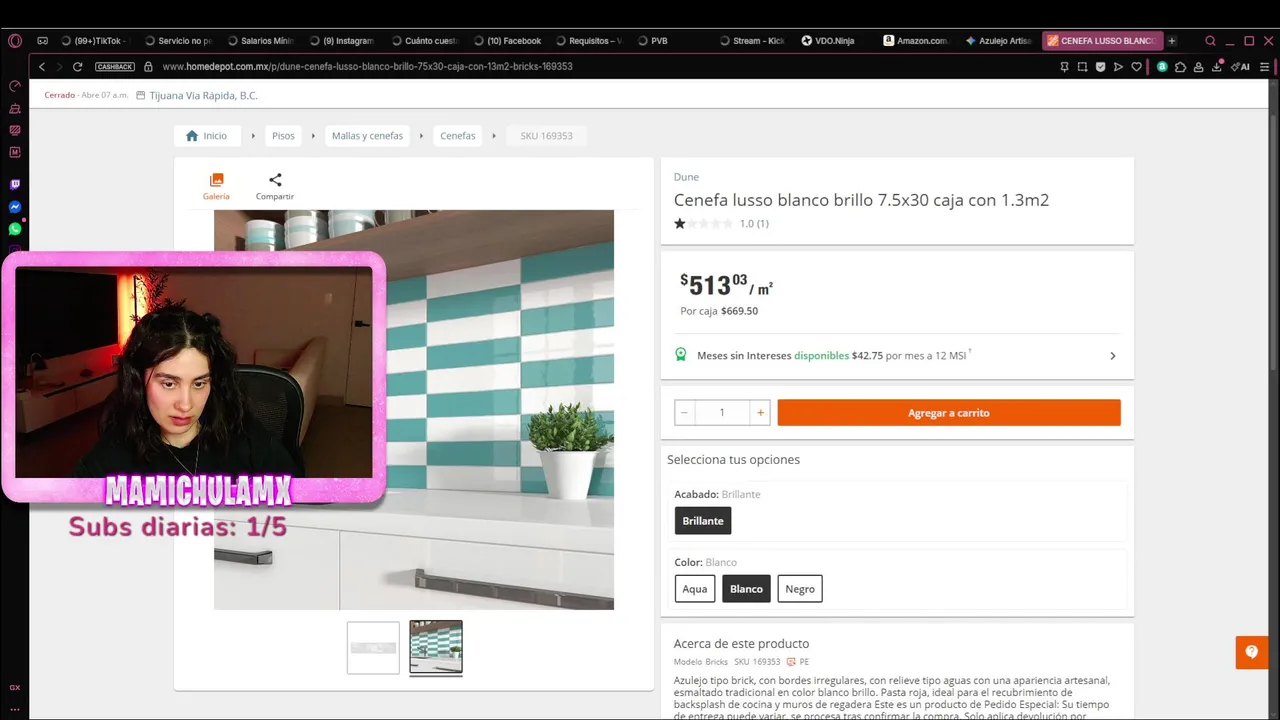This screenshot has width=1280, height=720.
Task: Switch to the Stream - Kick tab
Action: [751, 41]
